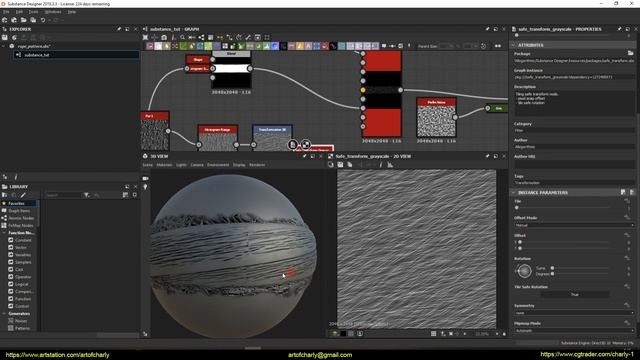The image size is (640, 360).
Task: Click the Author URL input field
Action: 574,164
